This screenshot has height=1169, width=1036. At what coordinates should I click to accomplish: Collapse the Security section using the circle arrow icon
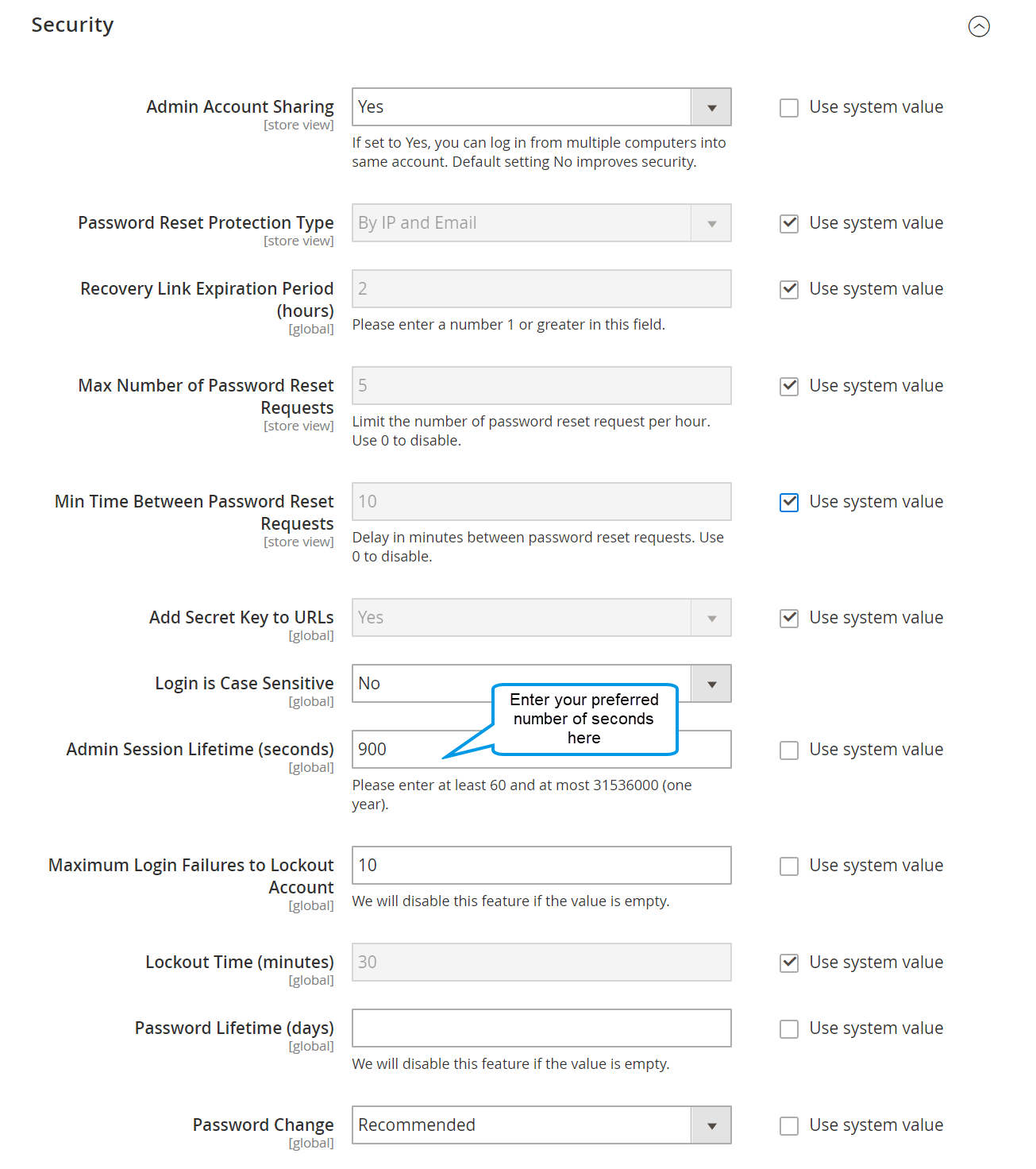coord(979,26)
